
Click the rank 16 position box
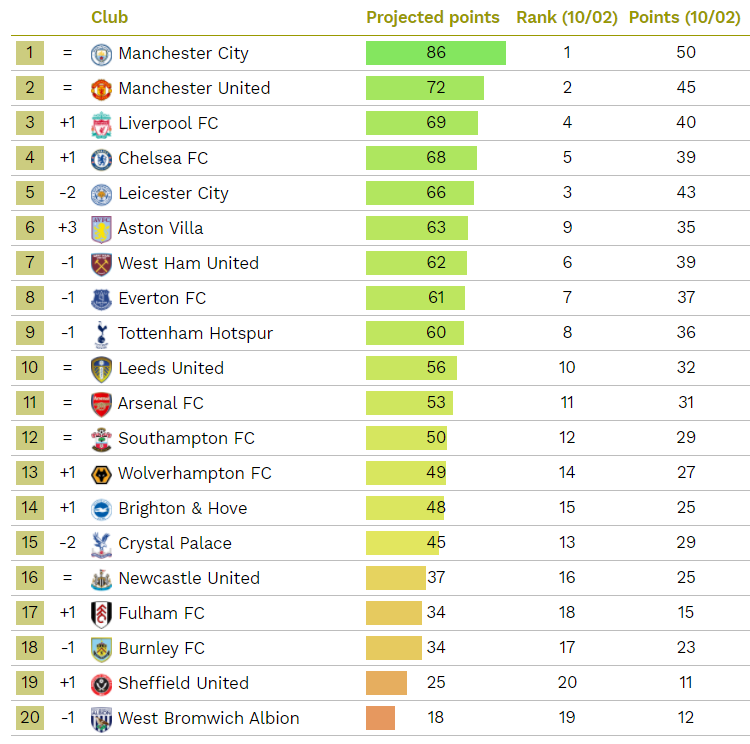pyautogui.click(x=30, y=578)
